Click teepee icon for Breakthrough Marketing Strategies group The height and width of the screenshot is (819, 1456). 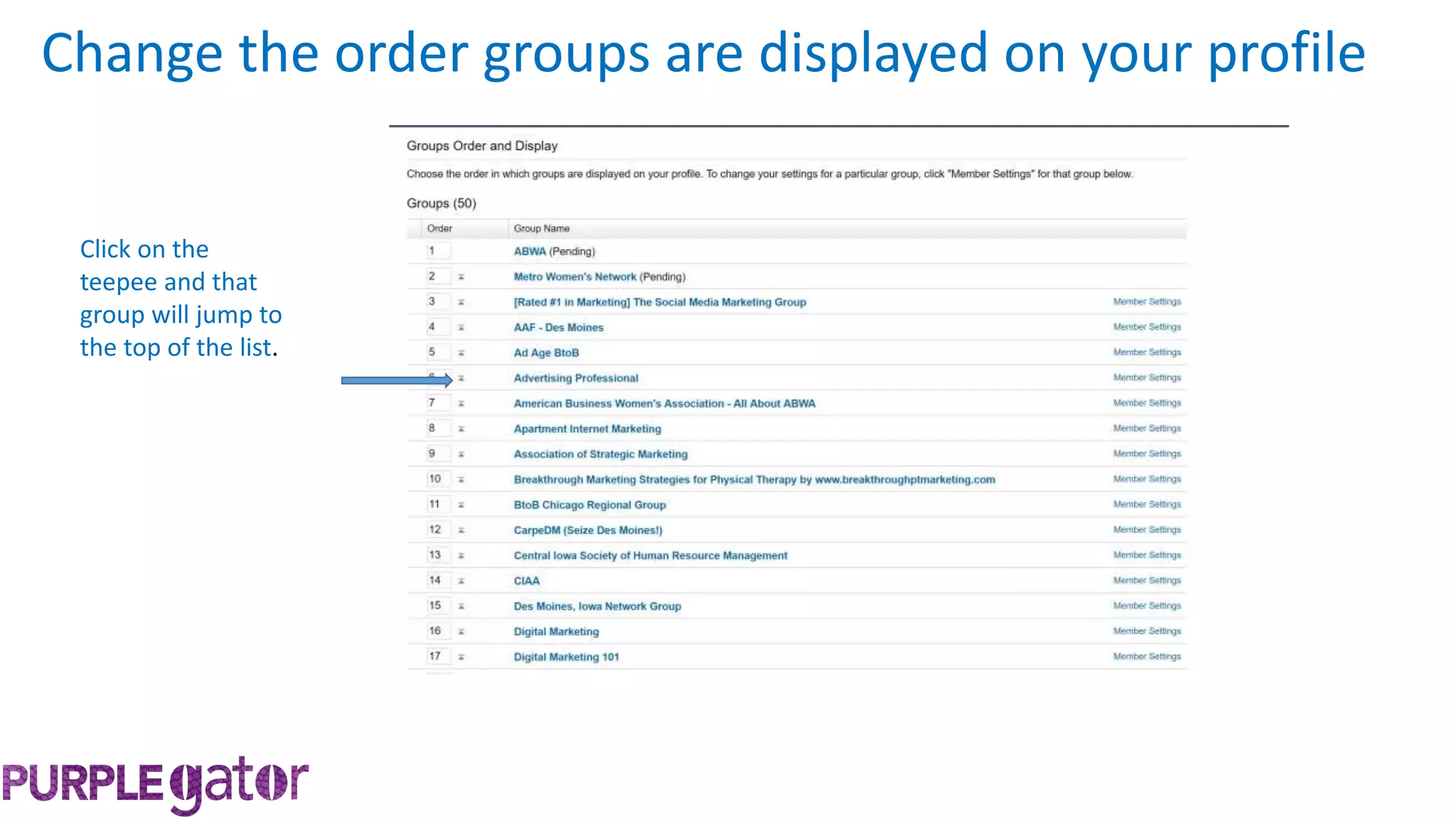pyautogui.click(x=461, y=480)
